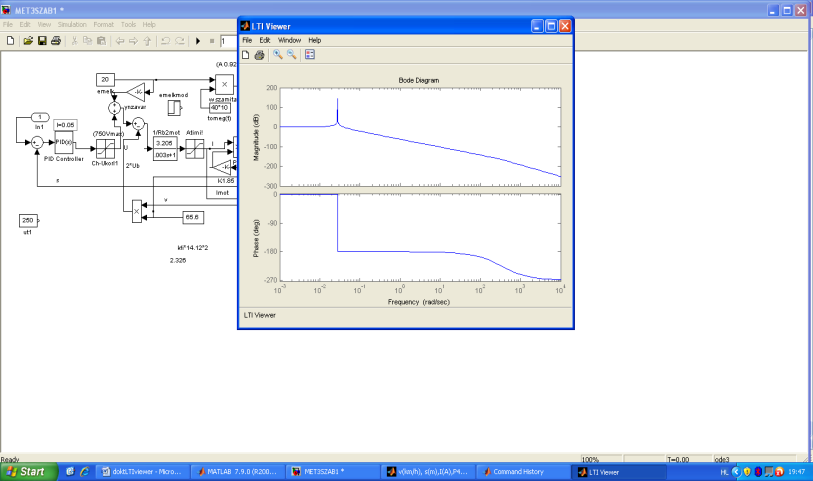Navigate forward arrow in Simulink toolbar
Image resolution: width=813 pixels, height=481 pixels.
(133, 40)
